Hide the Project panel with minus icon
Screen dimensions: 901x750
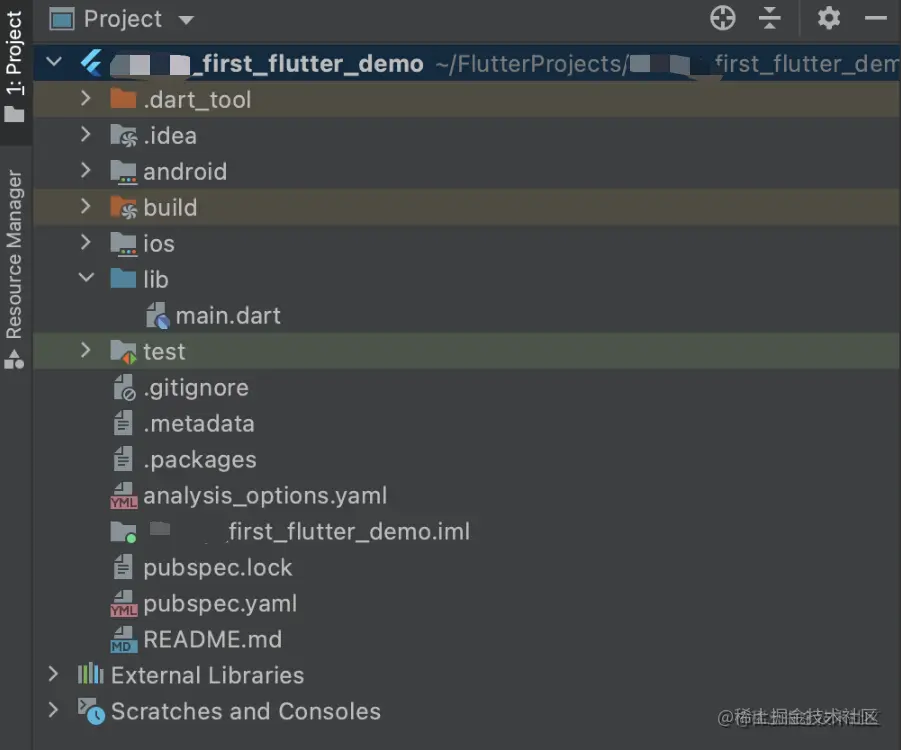[x=876, y=18]
